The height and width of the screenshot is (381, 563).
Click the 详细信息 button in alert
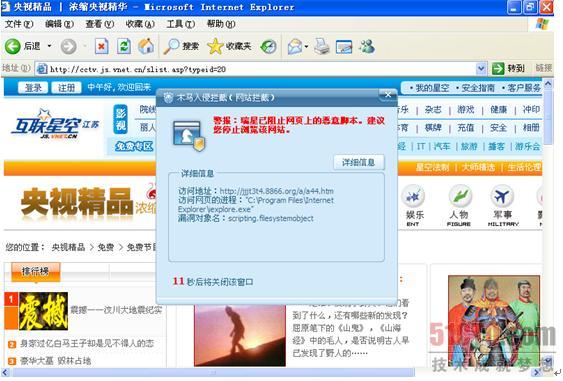(x=358, y=162)
